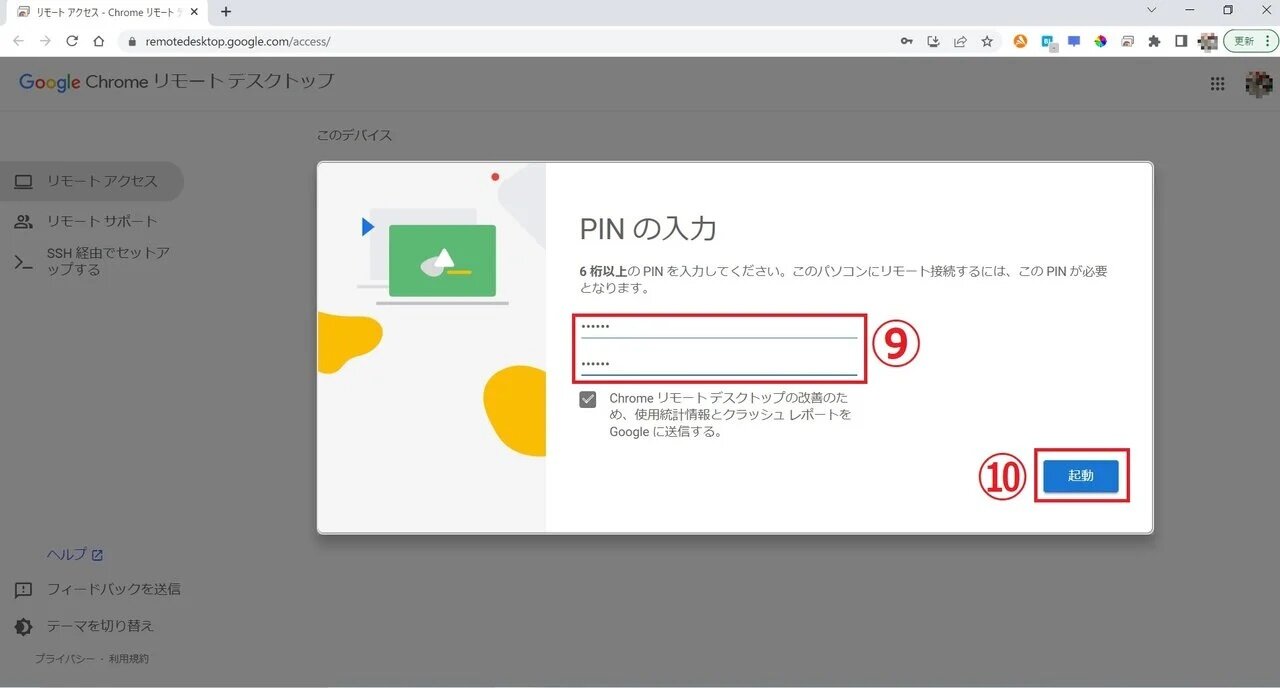Open the 利用規約 link
The width and height of the screenshot is (1280, 688).
point(128,659)
